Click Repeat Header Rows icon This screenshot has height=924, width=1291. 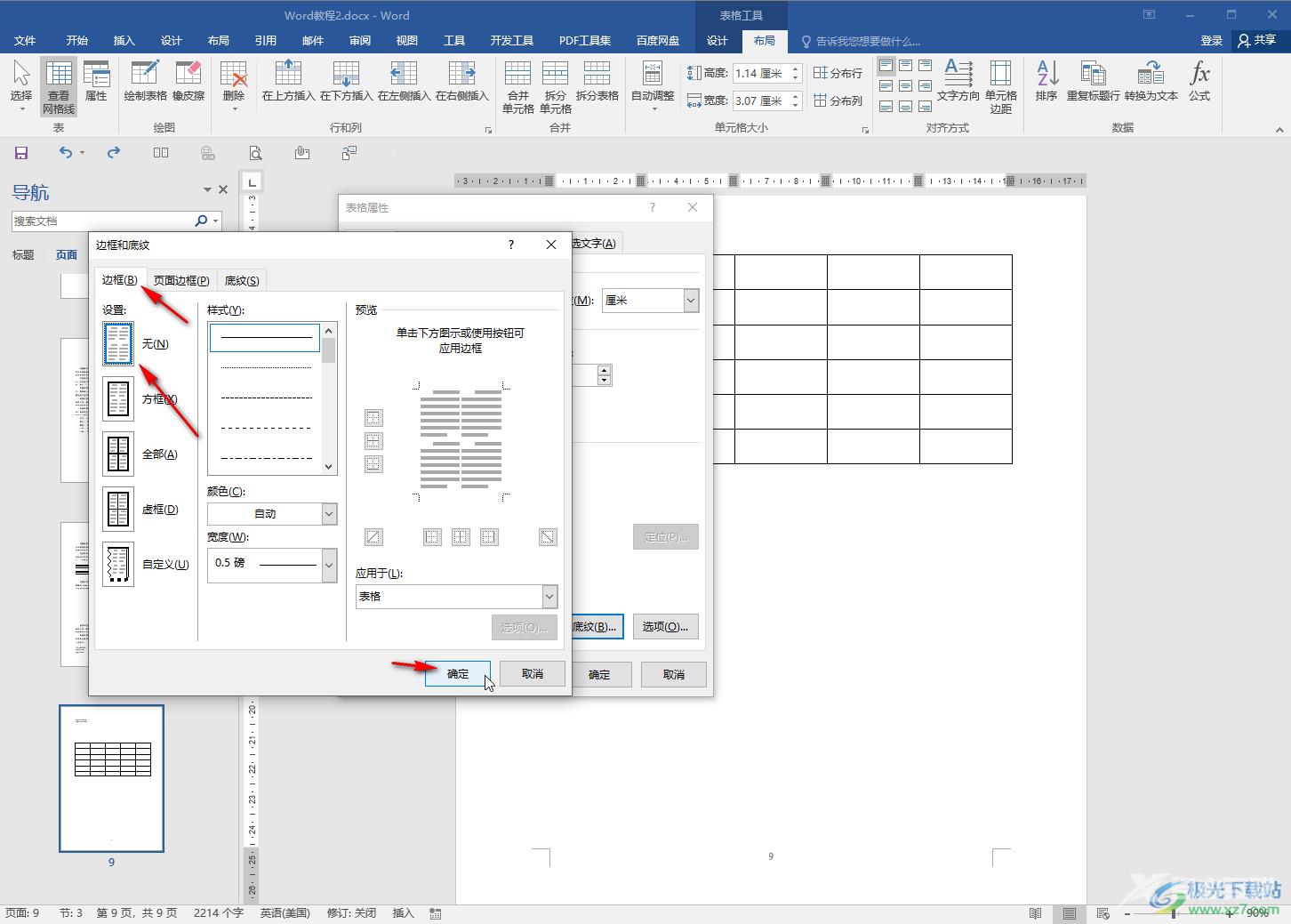pos(1093,82)
